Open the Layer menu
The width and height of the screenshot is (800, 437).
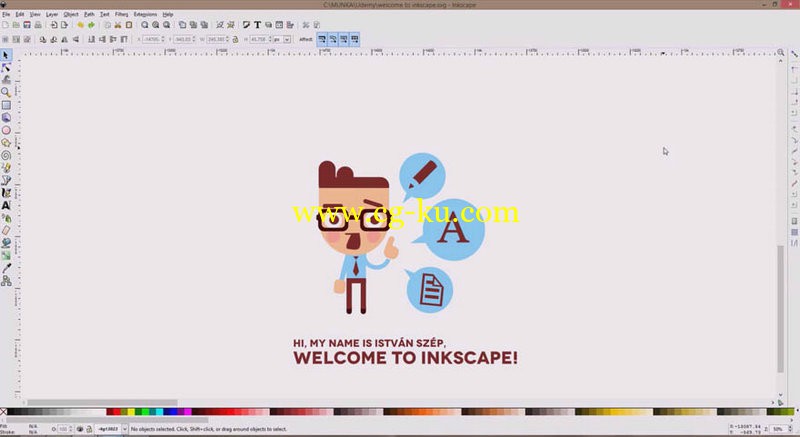point(52,14)
